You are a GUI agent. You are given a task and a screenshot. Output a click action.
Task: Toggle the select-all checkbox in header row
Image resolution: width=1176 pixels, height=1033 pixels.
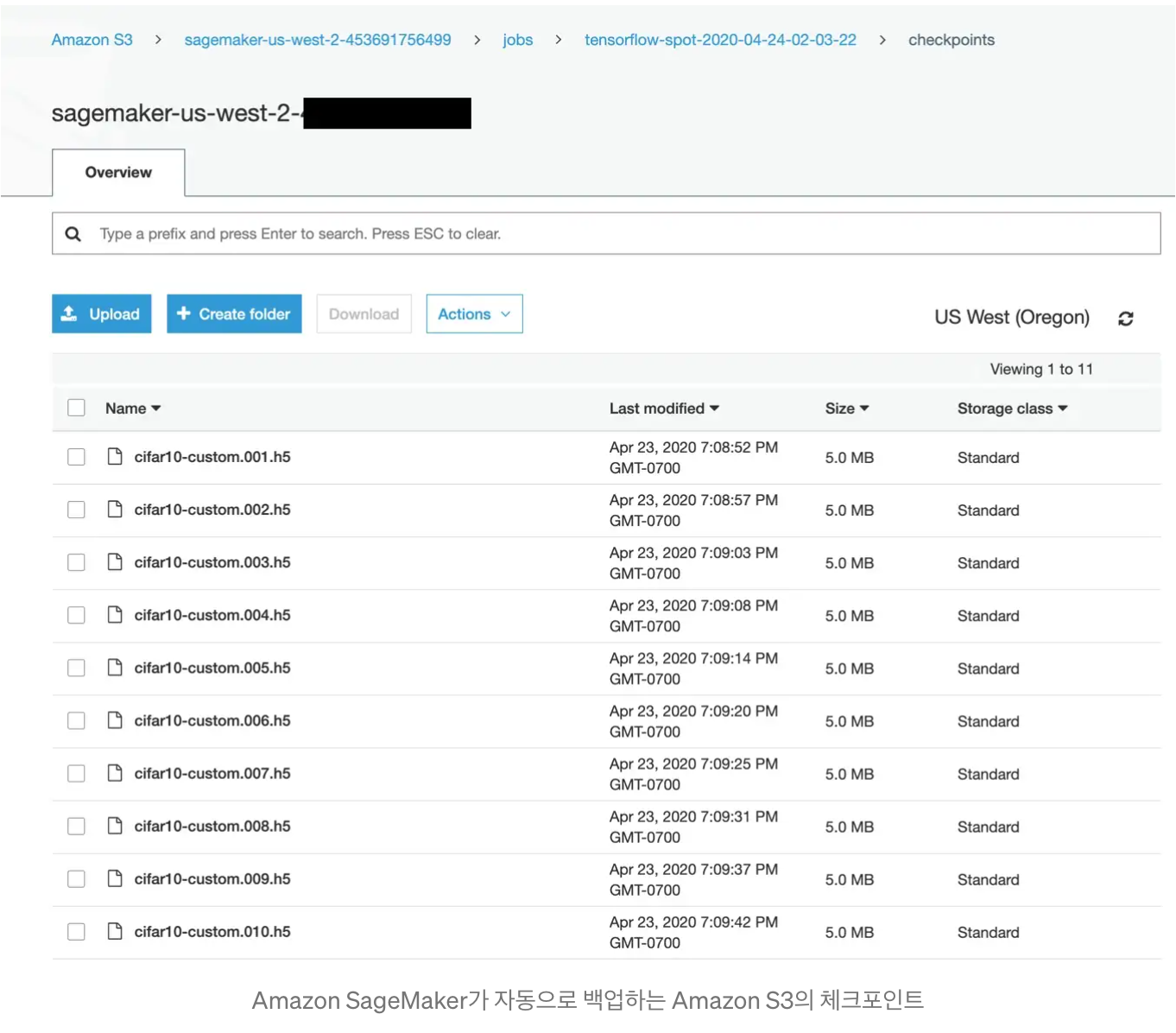pyautogui.click(x=77, y=408)
